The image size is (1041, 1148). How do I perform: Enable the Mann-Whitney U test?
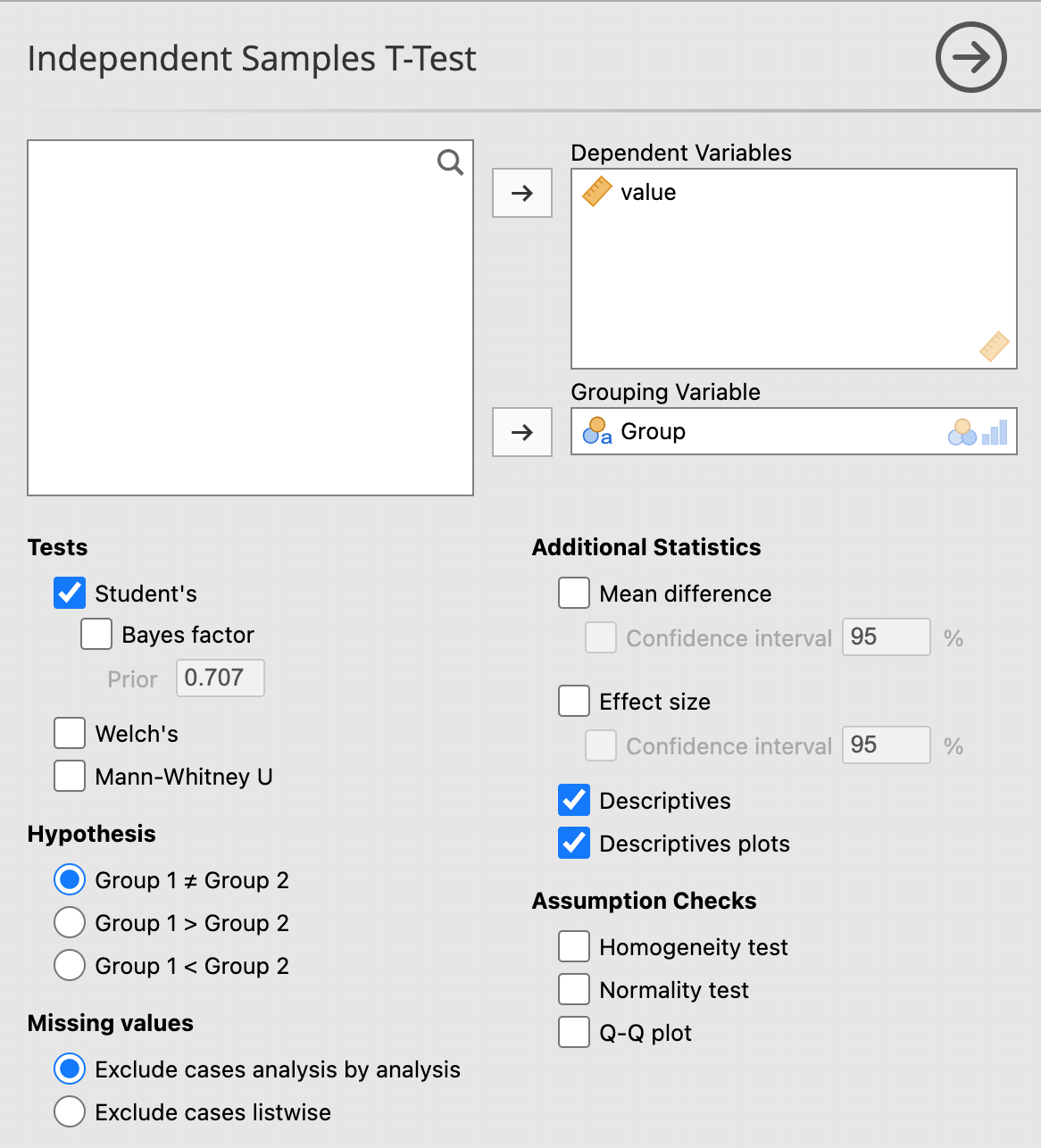tap(69, 776)
